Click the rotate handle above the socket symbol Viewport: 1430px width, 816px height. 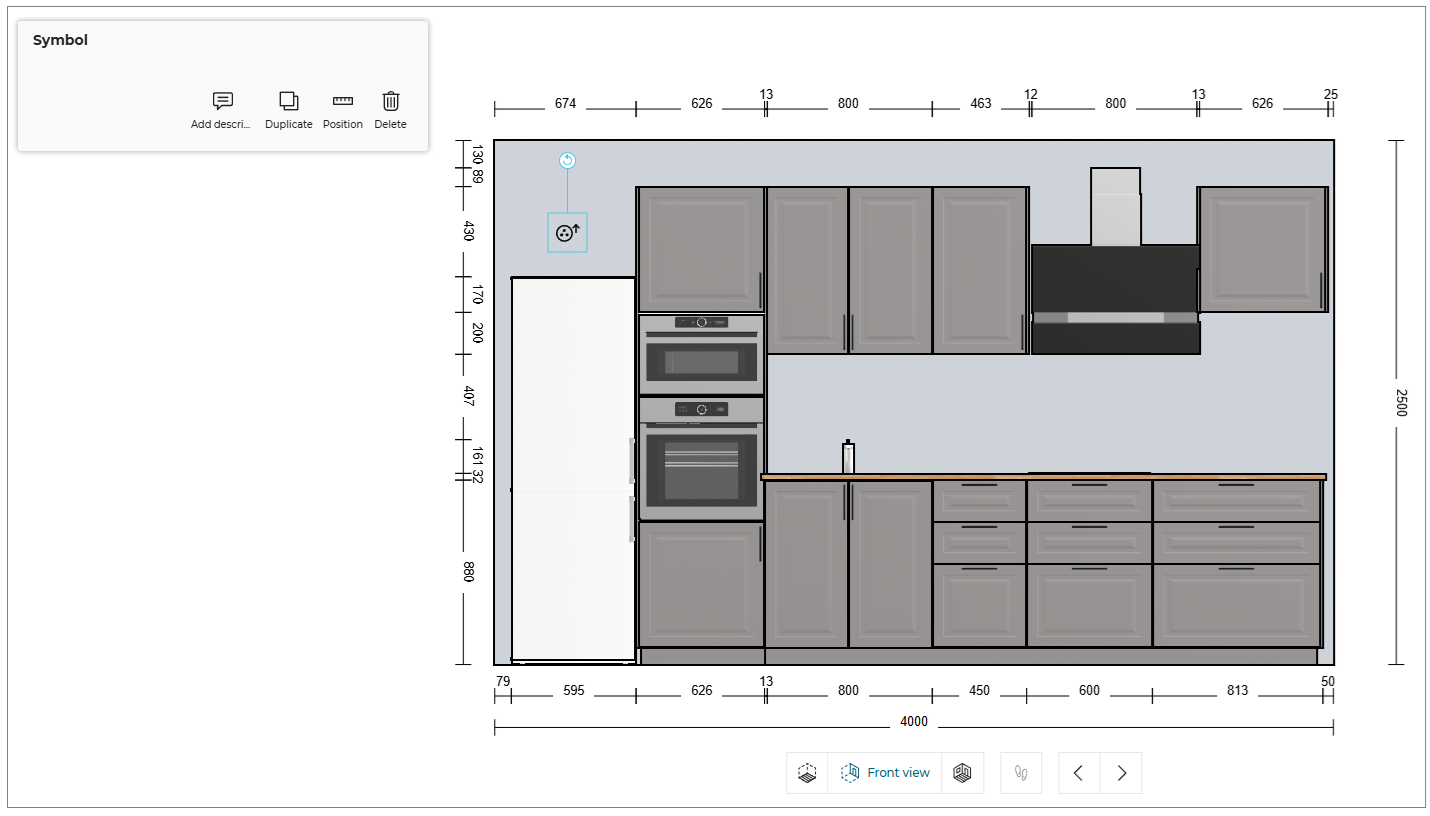(x=567, y=161)
